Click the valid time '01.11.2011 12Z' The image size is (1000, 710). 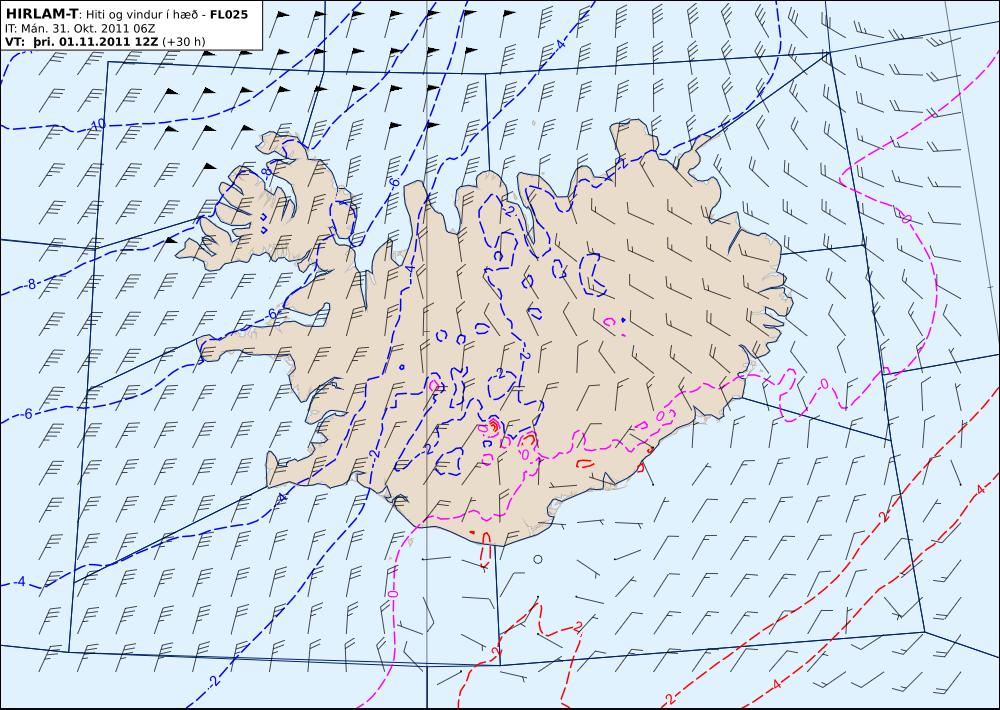point(109,41)
